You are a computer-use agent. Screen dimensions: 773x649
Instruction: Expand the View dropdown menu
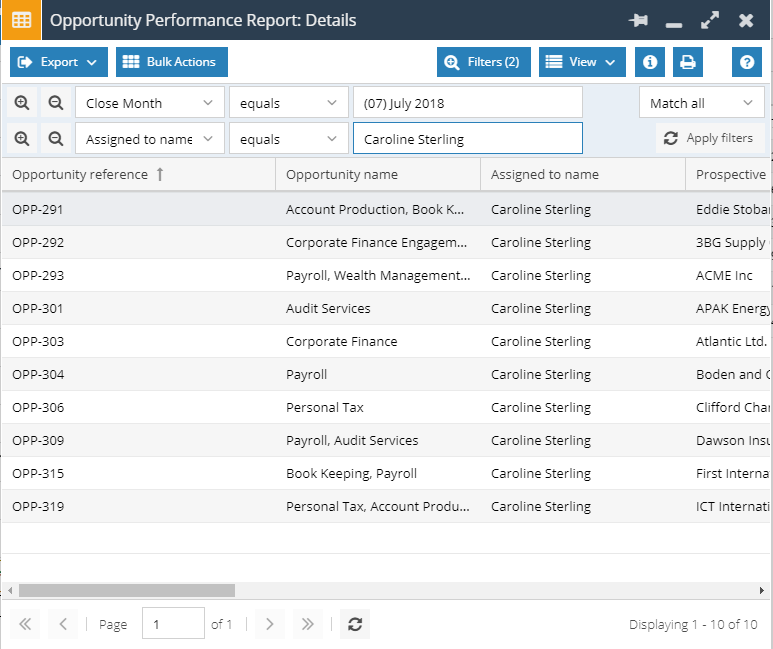(x=582, y=62)
